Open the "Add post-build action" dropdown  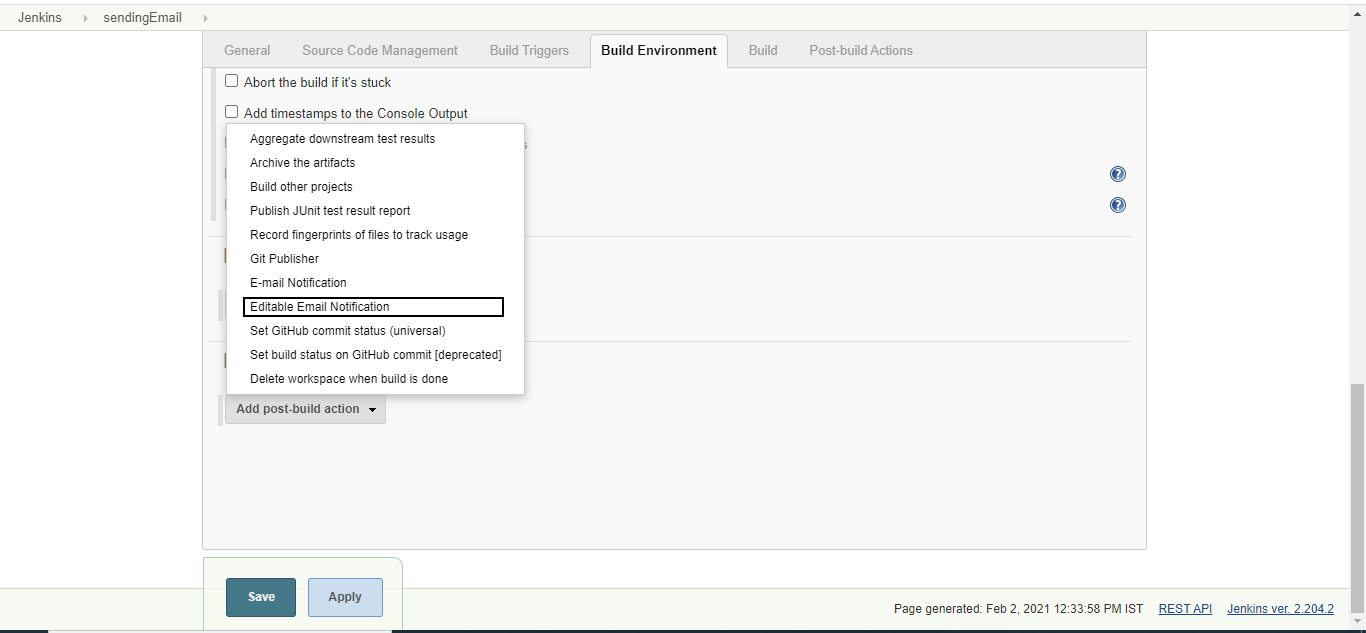click(x=305, y=409)
